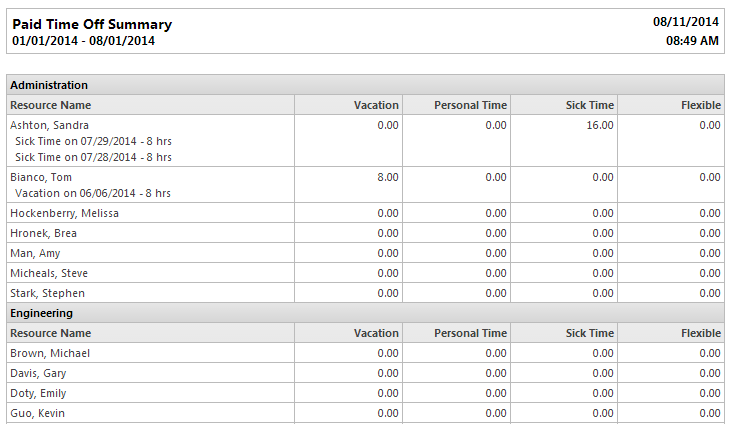
Task: Select the Engineering group header
Action: click(366, 313)
